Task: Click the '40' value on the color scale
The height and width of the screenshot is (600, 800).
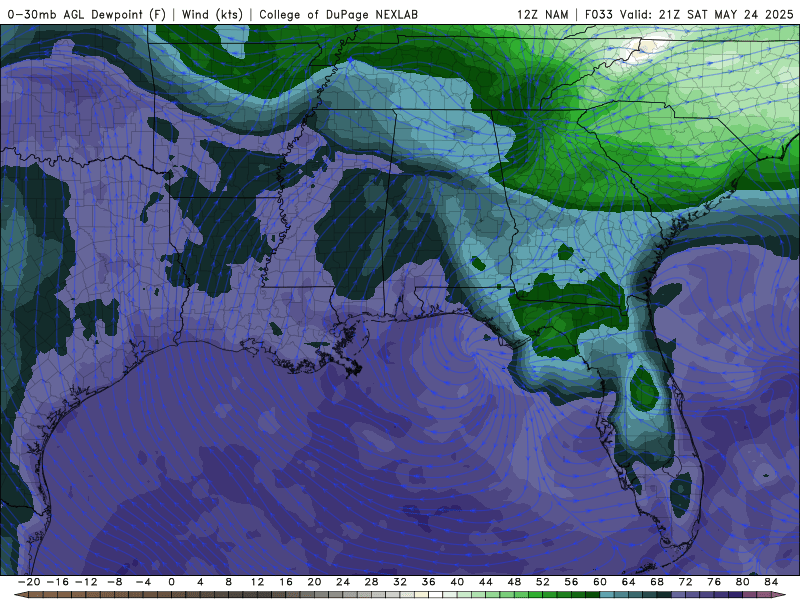Action: 457,582
